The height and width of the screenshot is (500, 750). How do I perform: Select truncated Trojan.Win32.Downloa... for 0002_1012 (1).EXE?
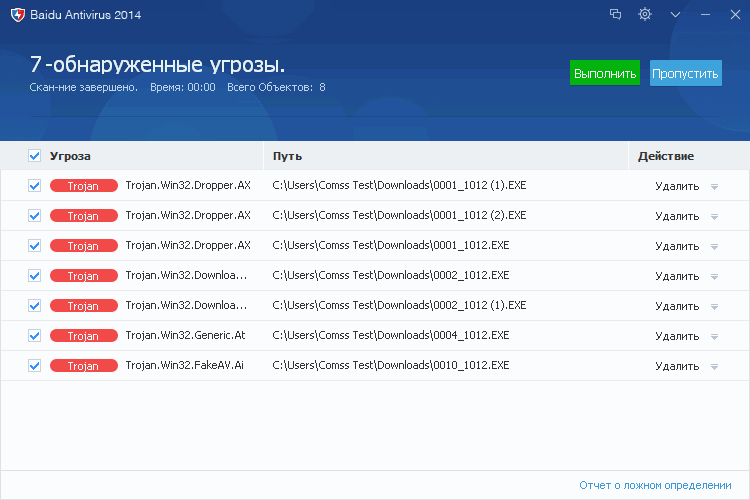(x=186, y=305)
